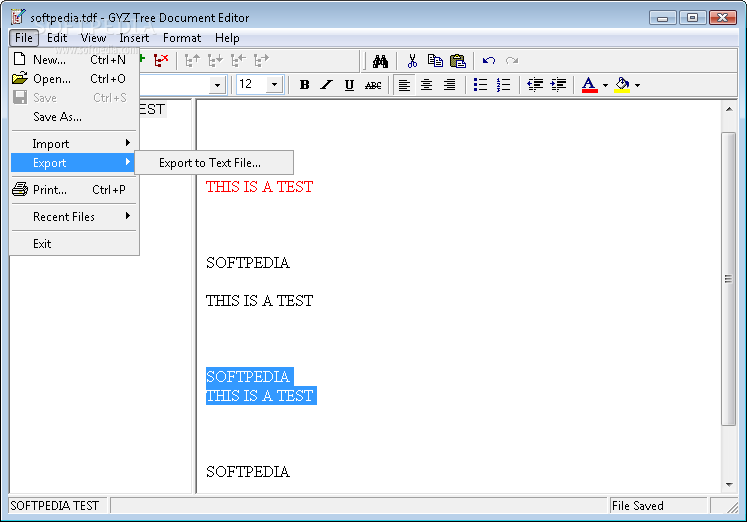Expand the Recent Files submenu
This screenshot has height=522, width=747.
(74, 217)
